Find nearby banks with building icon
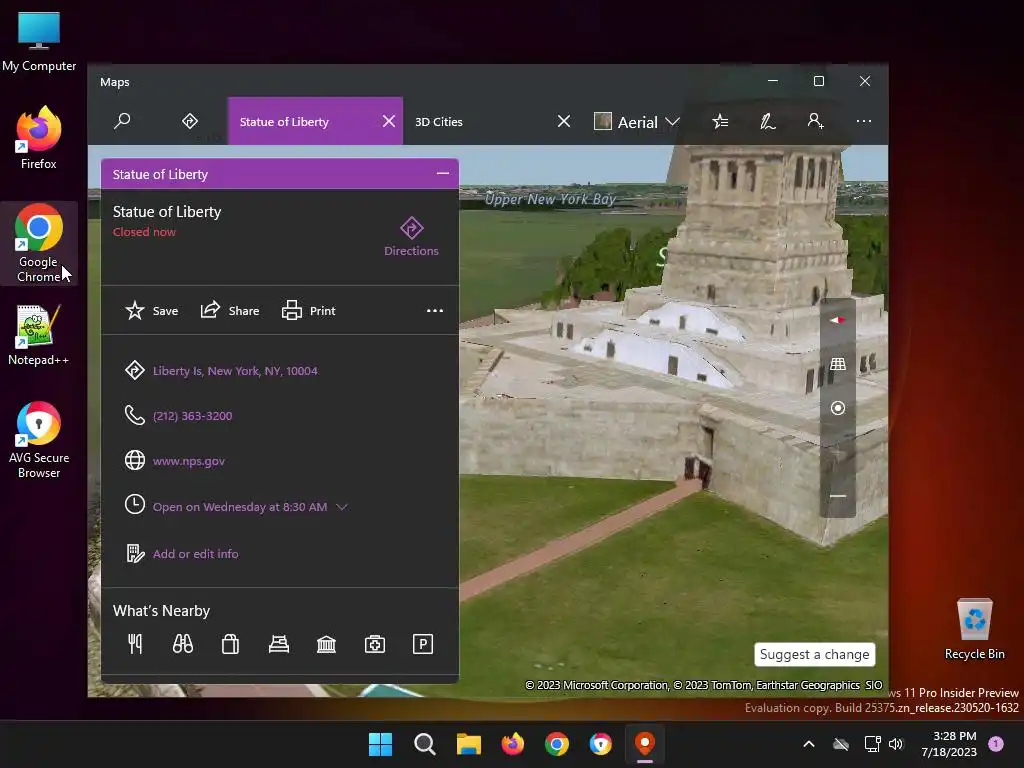Viewport: 1024px width, 768px height. point(327,645)
